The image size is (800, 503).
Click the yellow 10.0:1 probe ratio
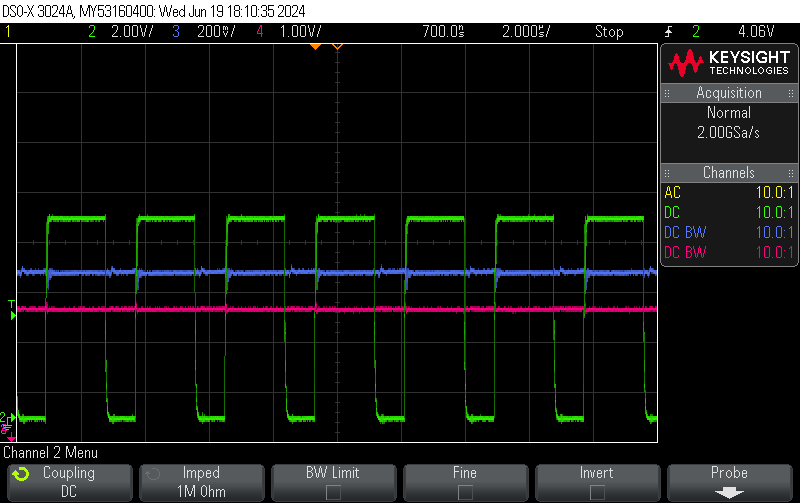[x=774, y=192]
